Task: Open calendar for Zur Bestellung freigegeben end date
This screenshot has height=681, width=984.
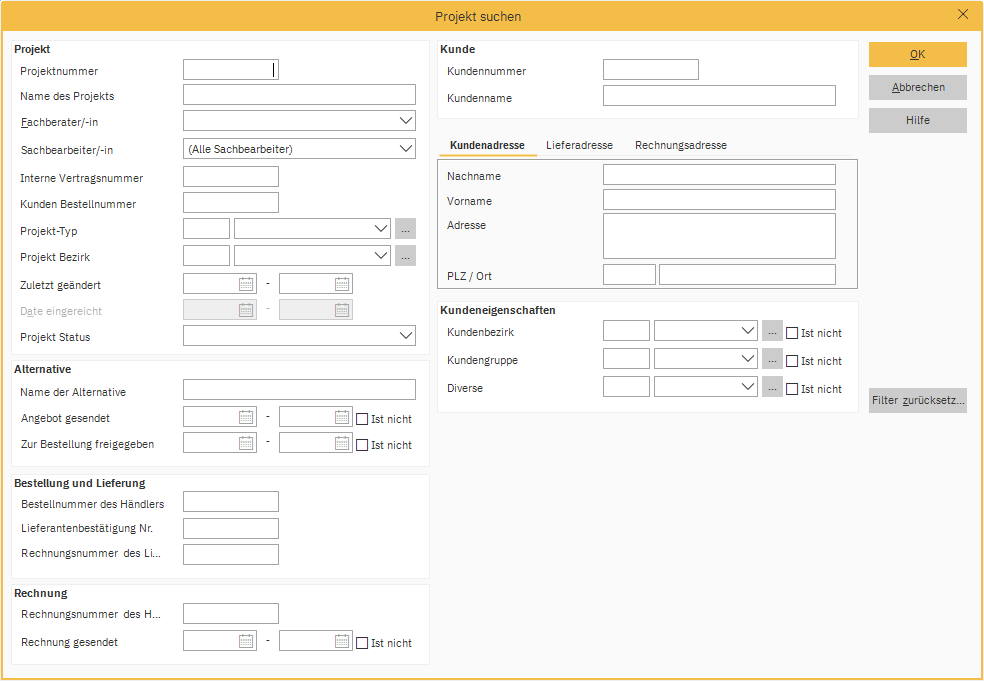Action: pyautogui.click(x=342, y=444)
